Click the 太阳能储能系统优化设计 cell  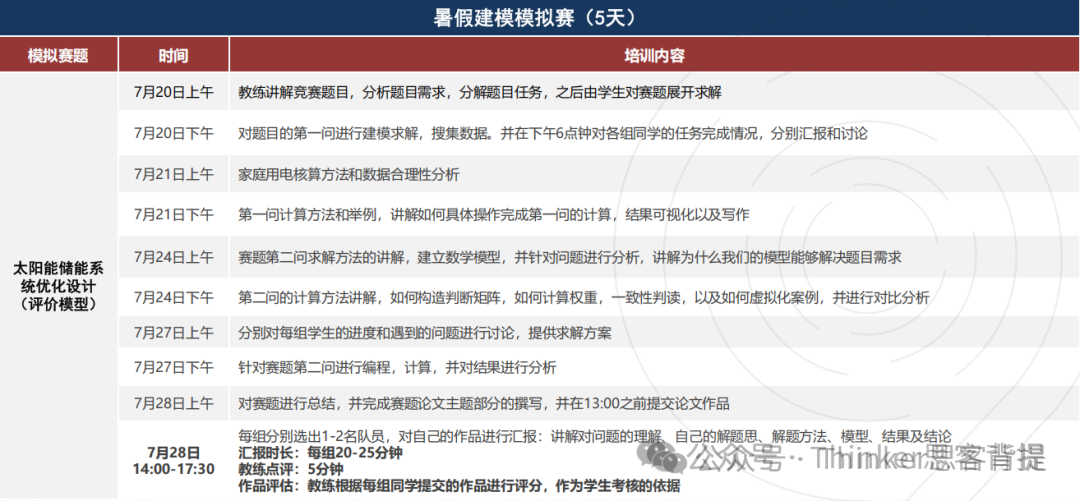click(59, 286)
